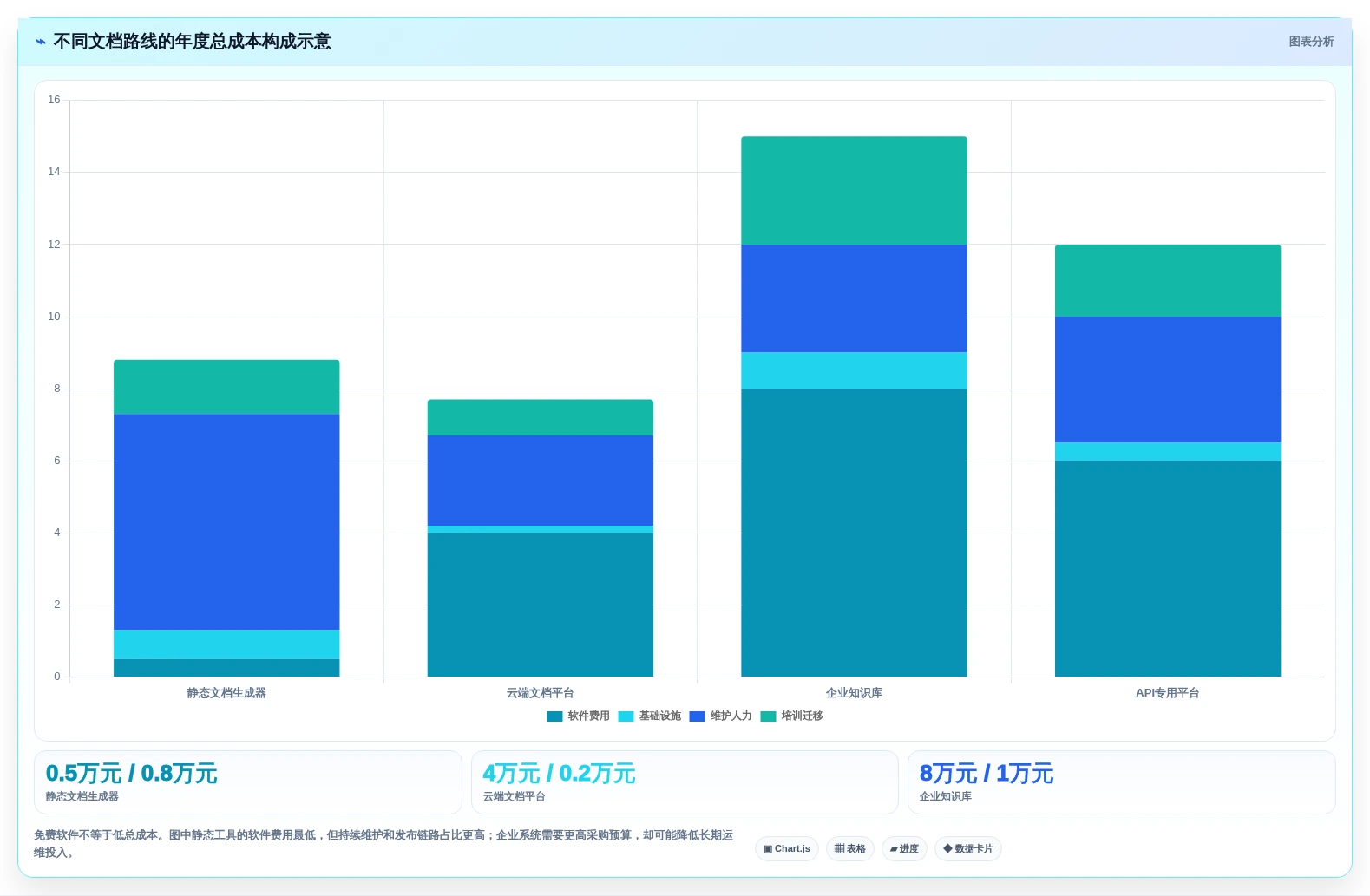Click 静态文档生成器 training migration bar segment

(x=226, y=387)
